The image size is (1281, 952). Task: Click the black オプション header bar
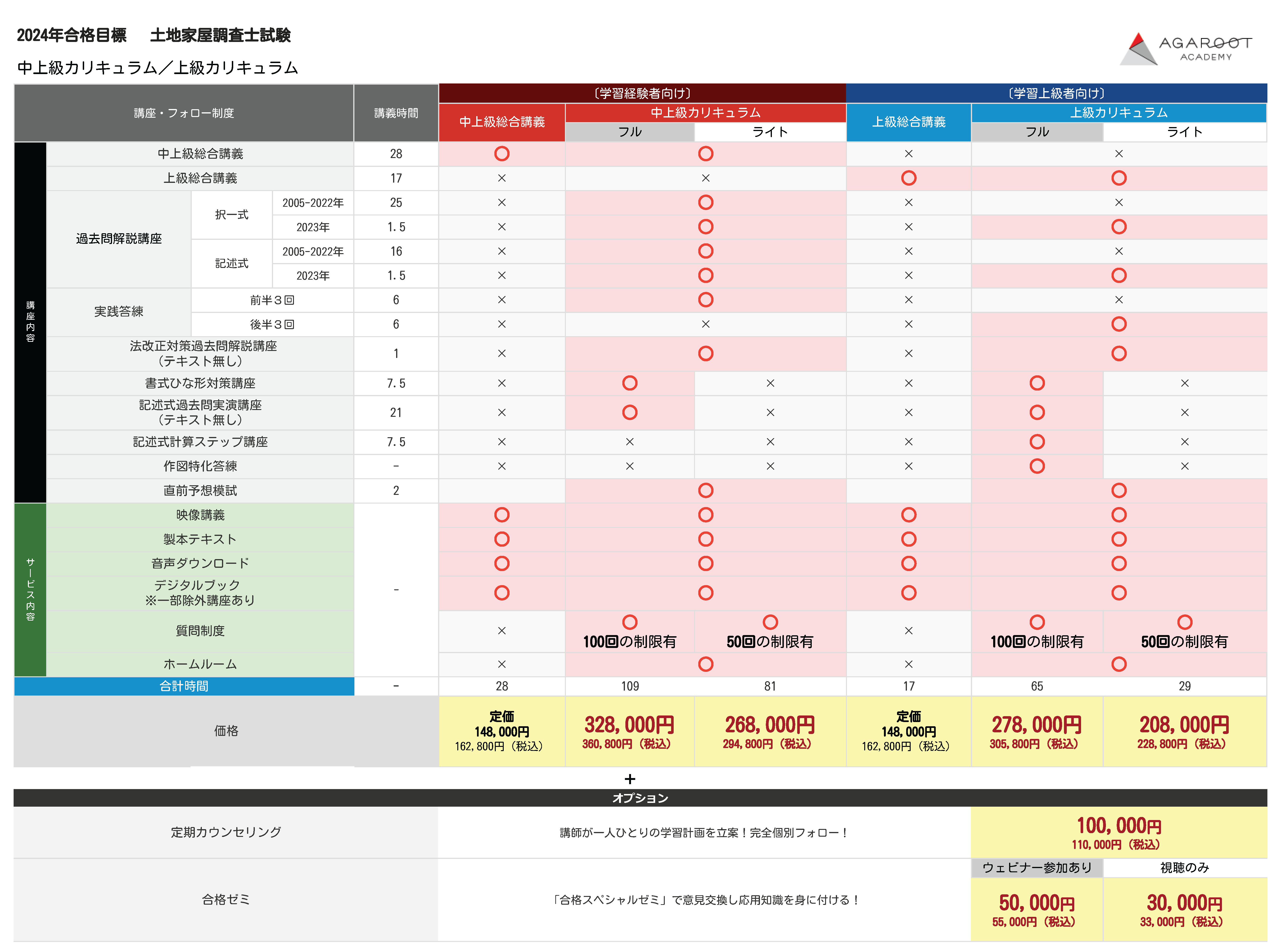[x=640, y=798]
